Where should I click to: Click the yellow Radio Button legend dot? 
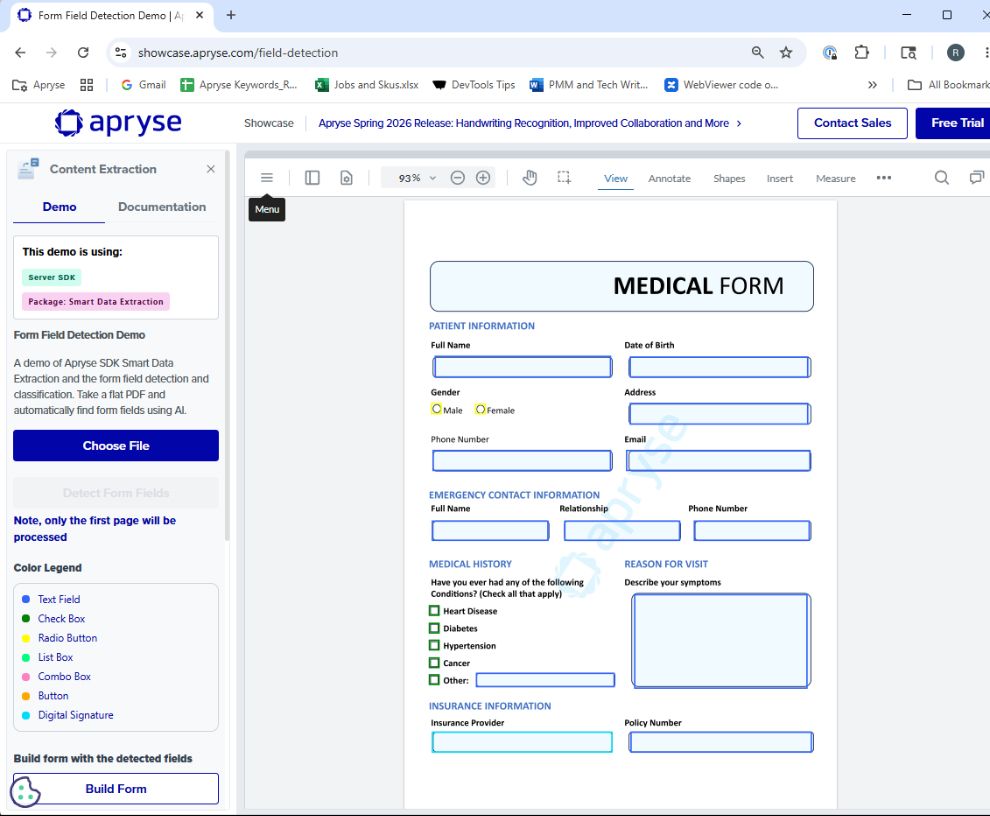click(x=26, y=638)
